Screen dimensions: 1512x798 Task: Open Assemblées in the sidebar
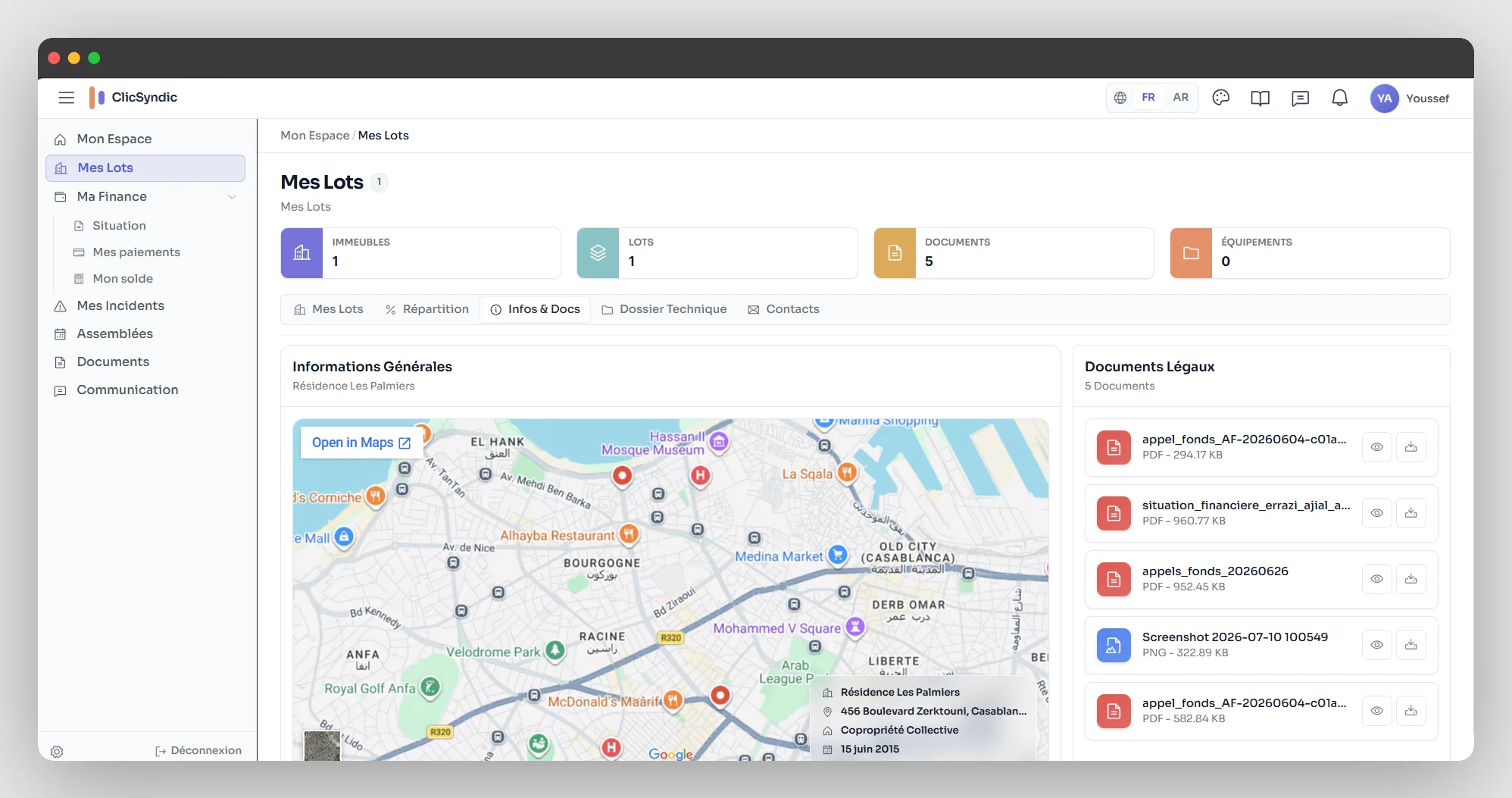tap(145, 334)
